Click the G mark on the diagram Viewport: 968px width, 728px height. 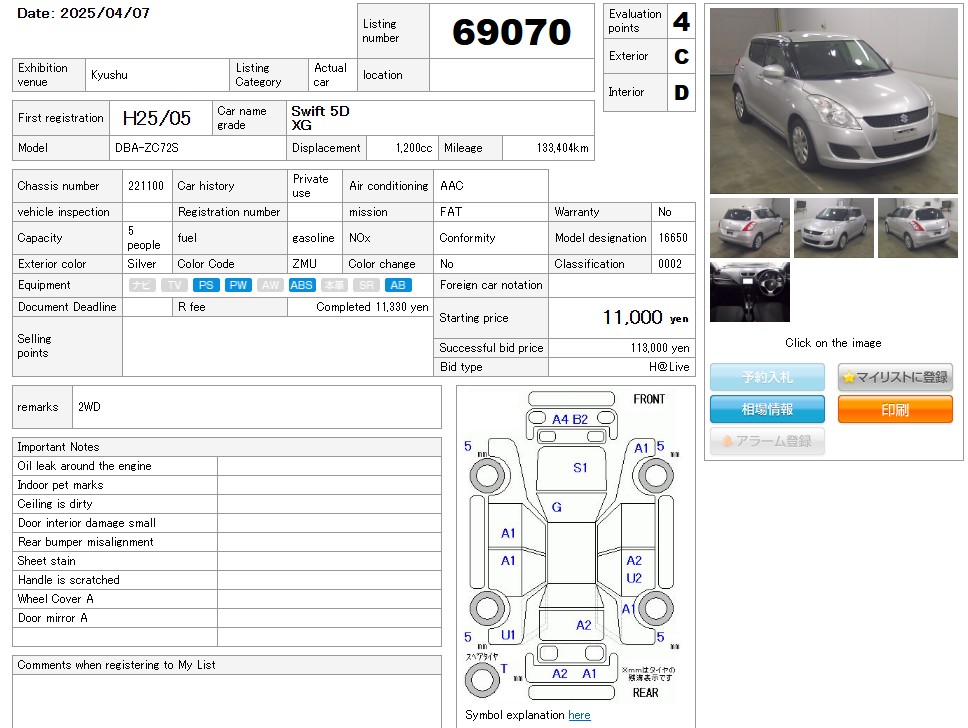point(557,507)
